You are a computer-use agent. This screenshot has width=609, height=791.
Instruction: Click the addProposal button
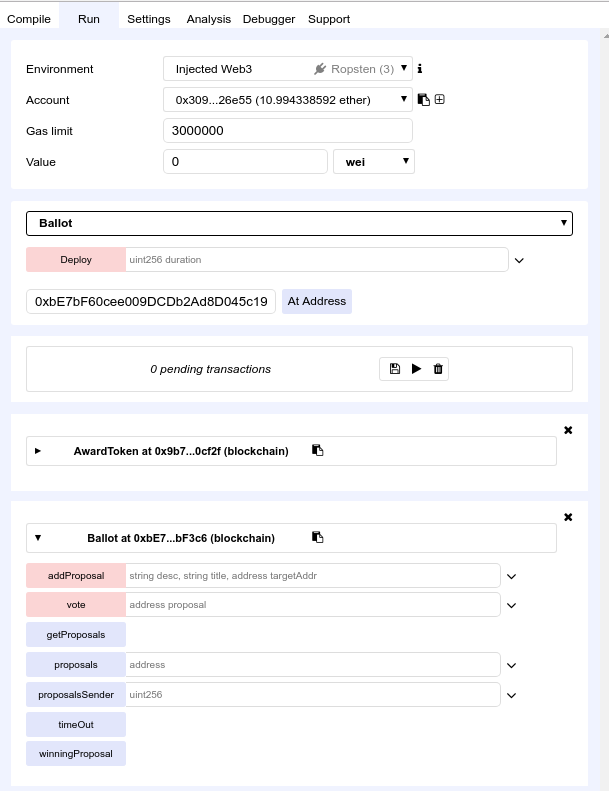pos(76,576)
